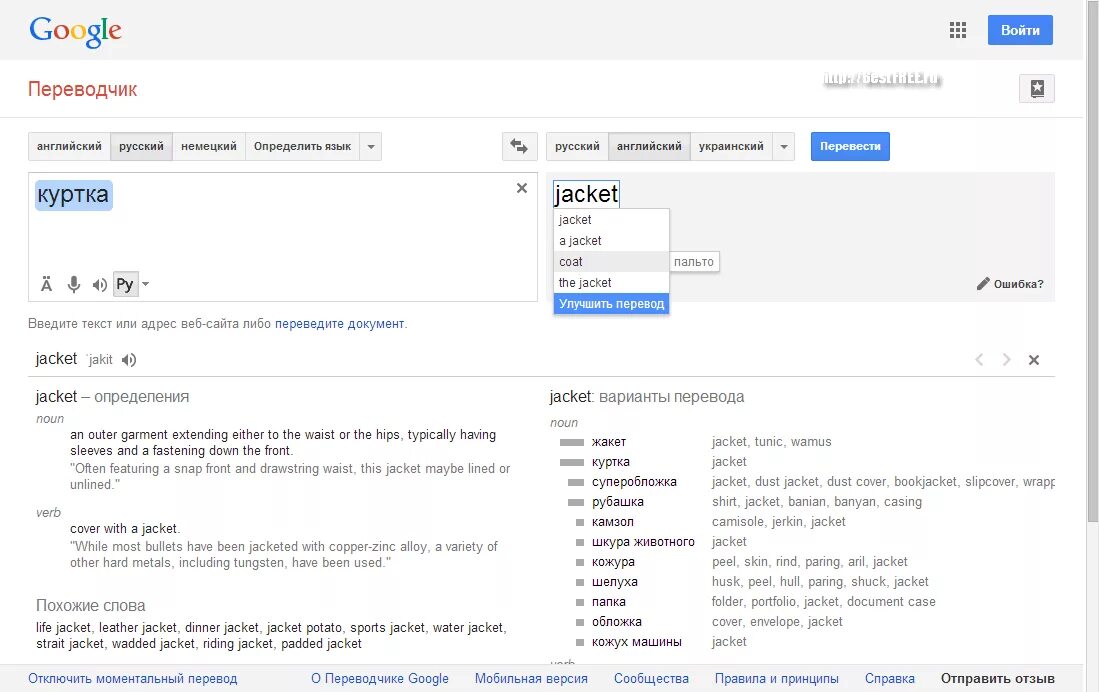The image size is (1099, 692).
Task: Click translation variant шкура животного
Action: pyautogui.click(x=643, y=542)
